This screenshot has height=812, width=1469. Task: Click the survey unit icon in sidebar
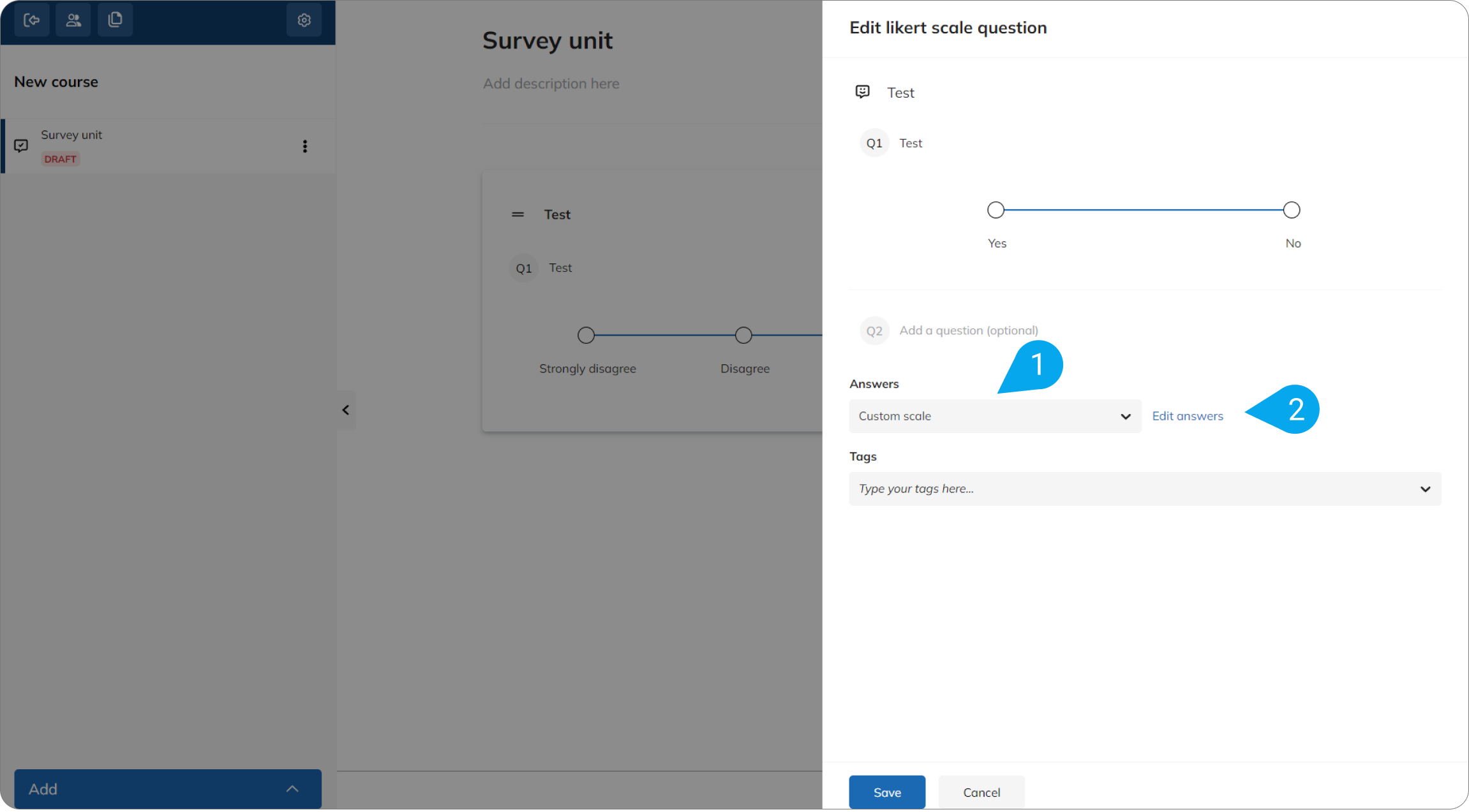pyautogui.click(x=21, y=146)
